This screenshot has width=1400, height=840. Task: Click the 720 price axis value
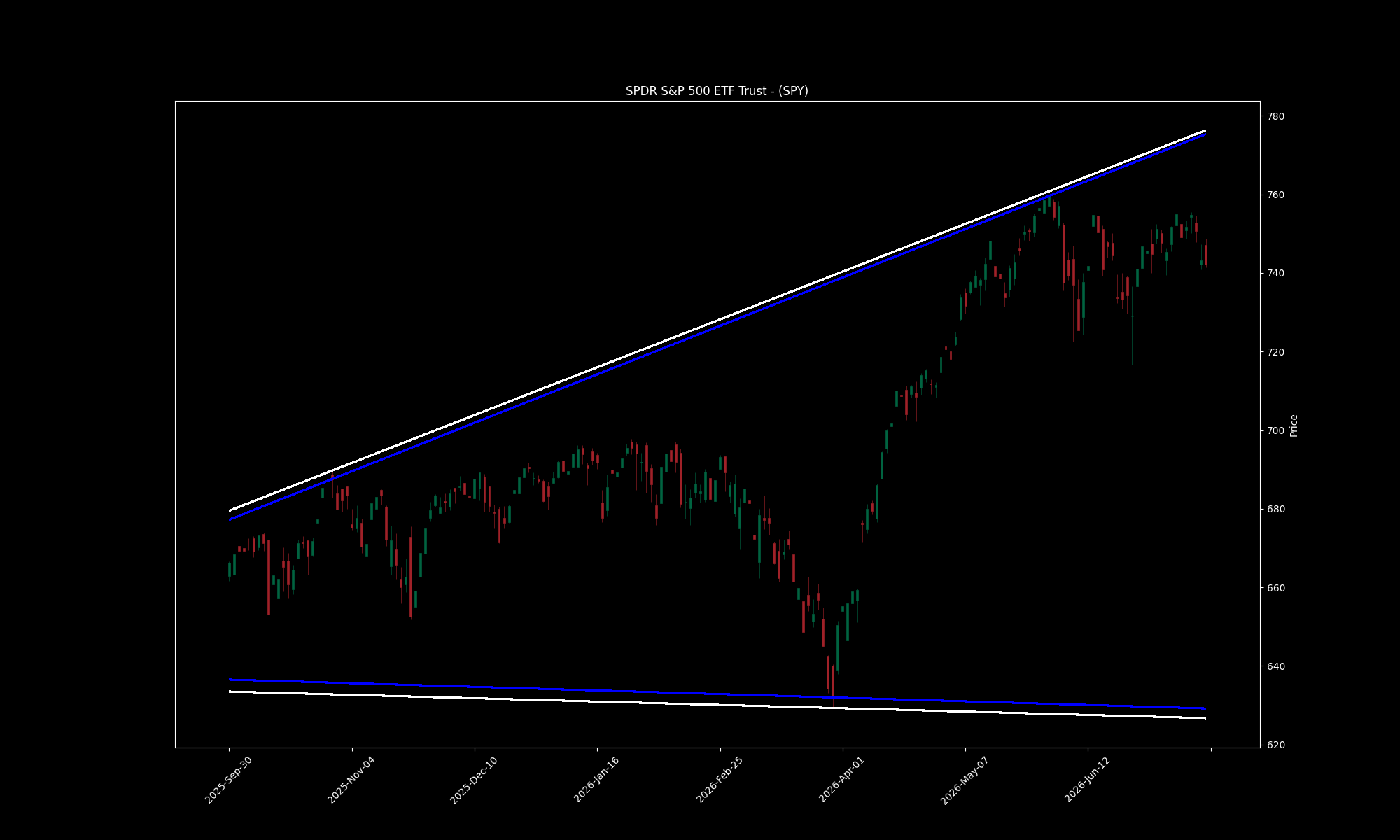[1276, 352]
